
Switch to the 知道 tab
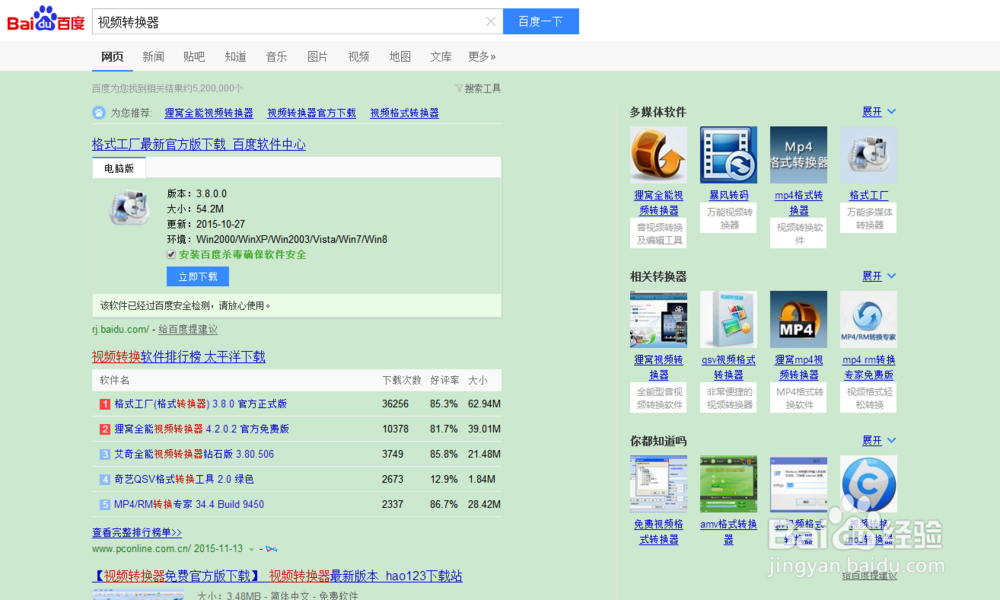click(235, 57)
